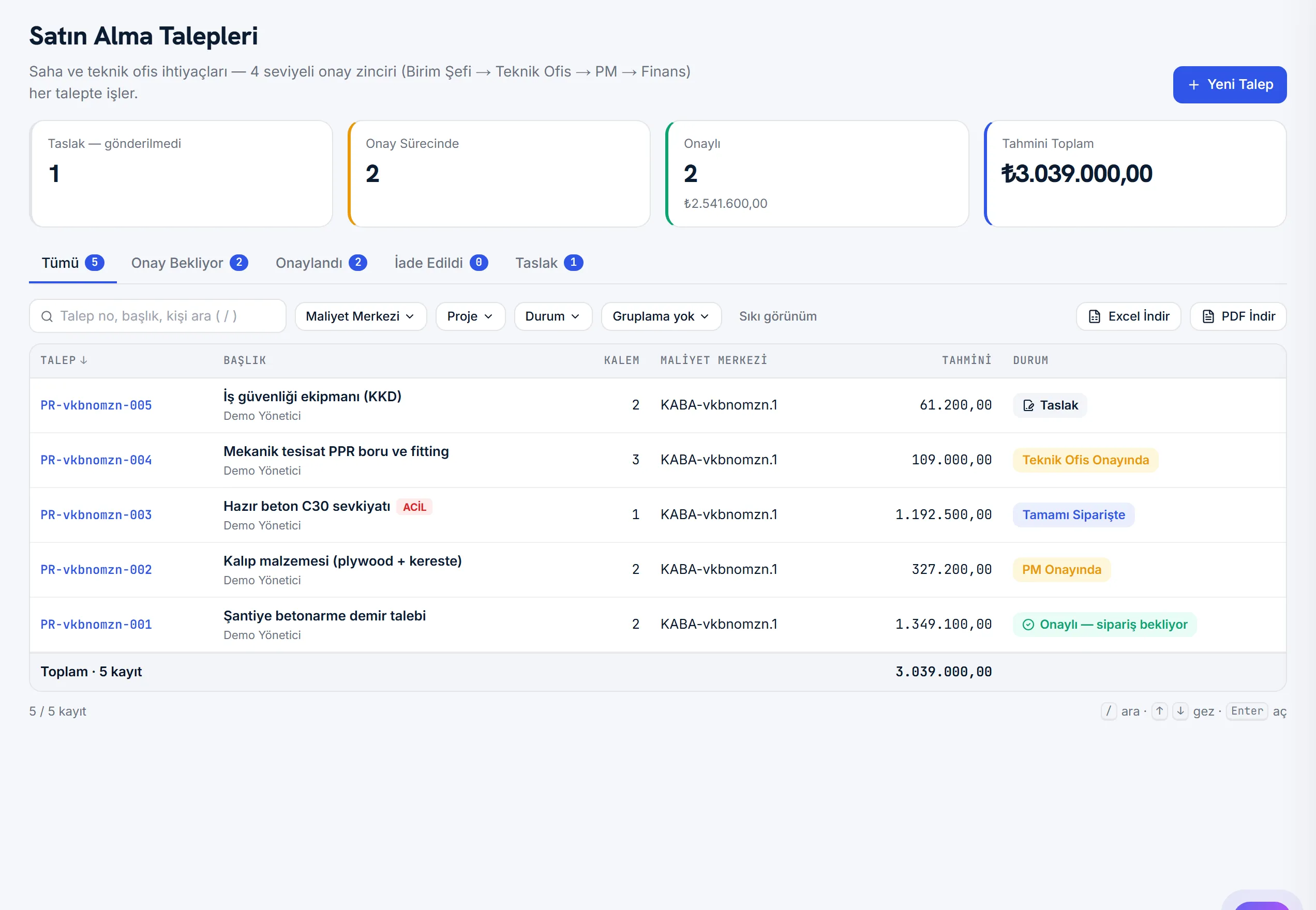Open the Proje filter dropdown
Image resolution: width=1316 pixels, height=910 pixels.
point(470,316)
